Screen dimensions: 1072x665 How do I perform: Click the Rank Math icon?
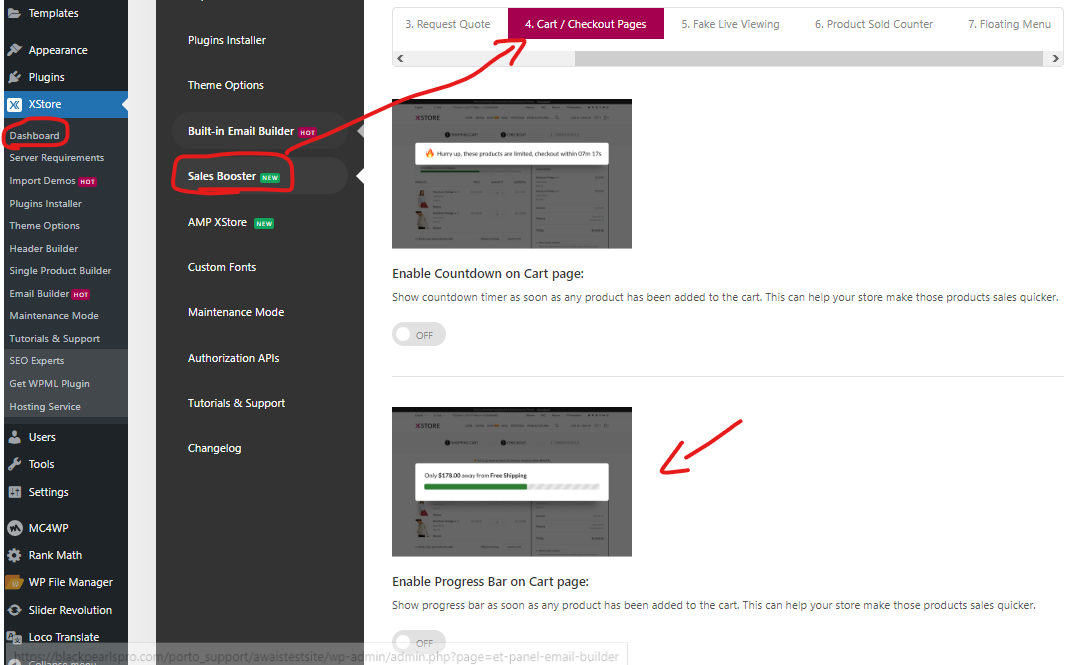pyautogui.click(x=14, y=555)
